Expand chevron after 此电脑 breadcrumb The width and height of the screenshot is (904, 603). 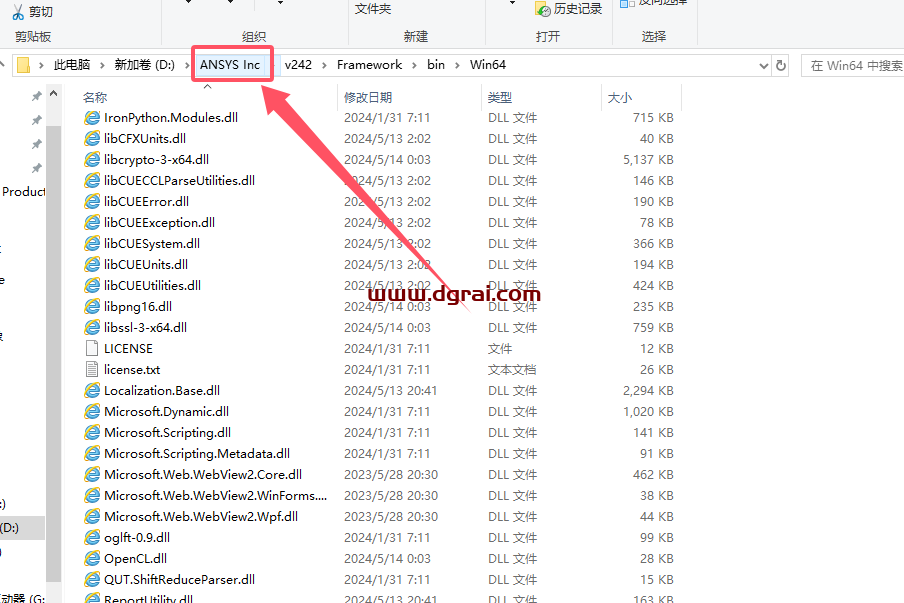point(102,65)
